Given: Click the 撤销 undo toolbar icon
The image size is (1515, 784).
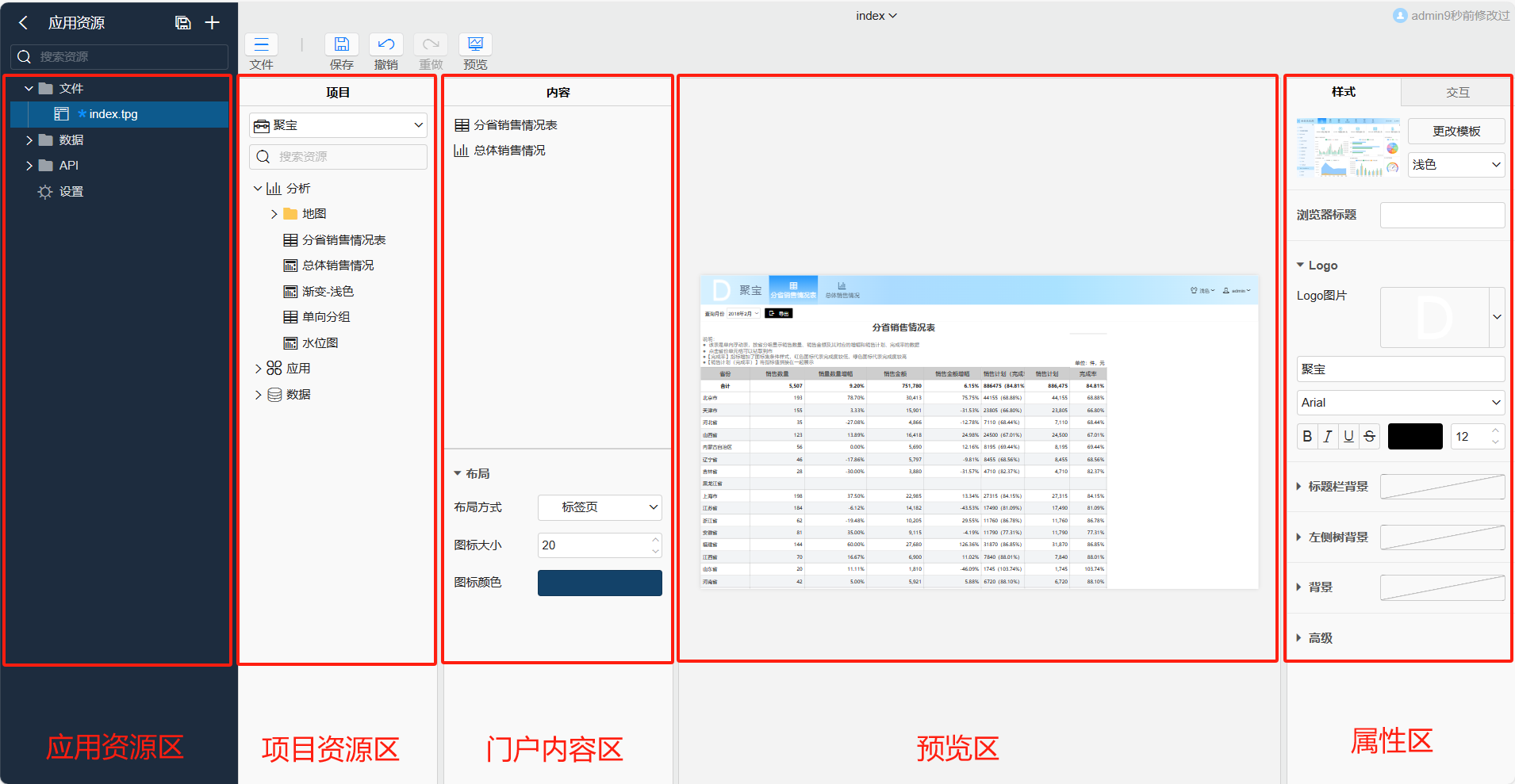Looking at the screenshot, I should click(x=386, y=44).
